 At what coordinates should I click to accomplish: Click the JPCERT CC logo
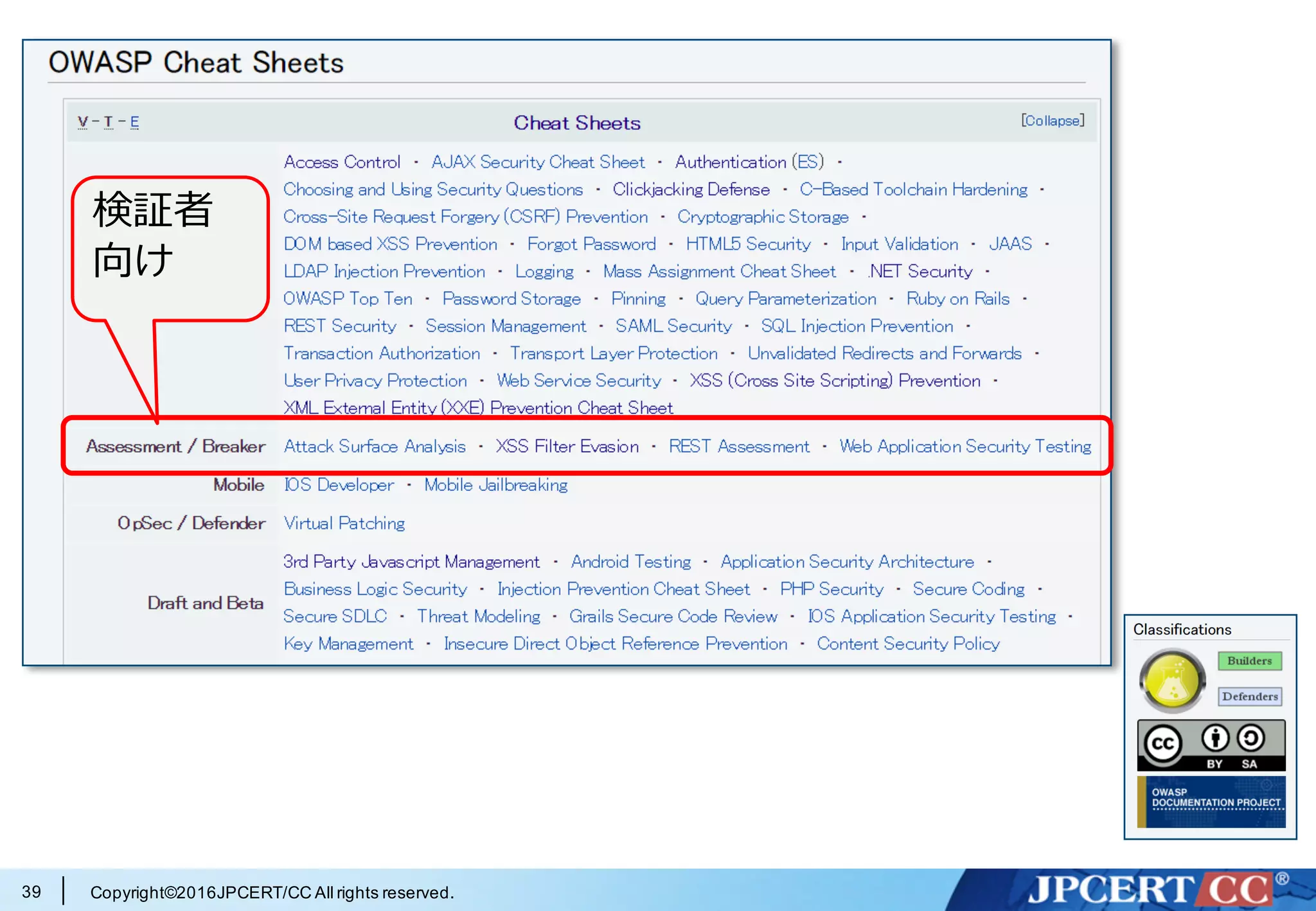pos(1150,890)
